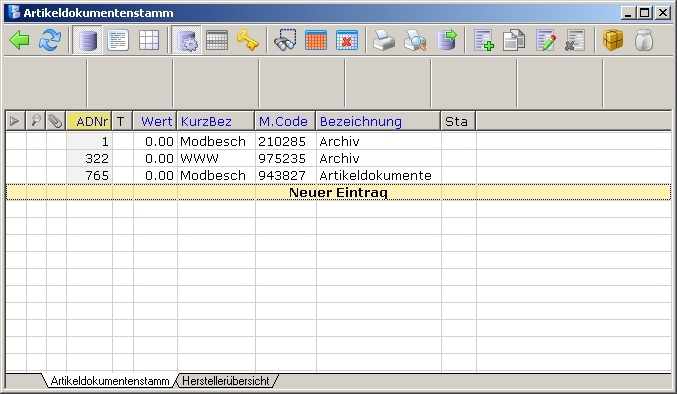Click M.Code value 210285

pos(282,141)
